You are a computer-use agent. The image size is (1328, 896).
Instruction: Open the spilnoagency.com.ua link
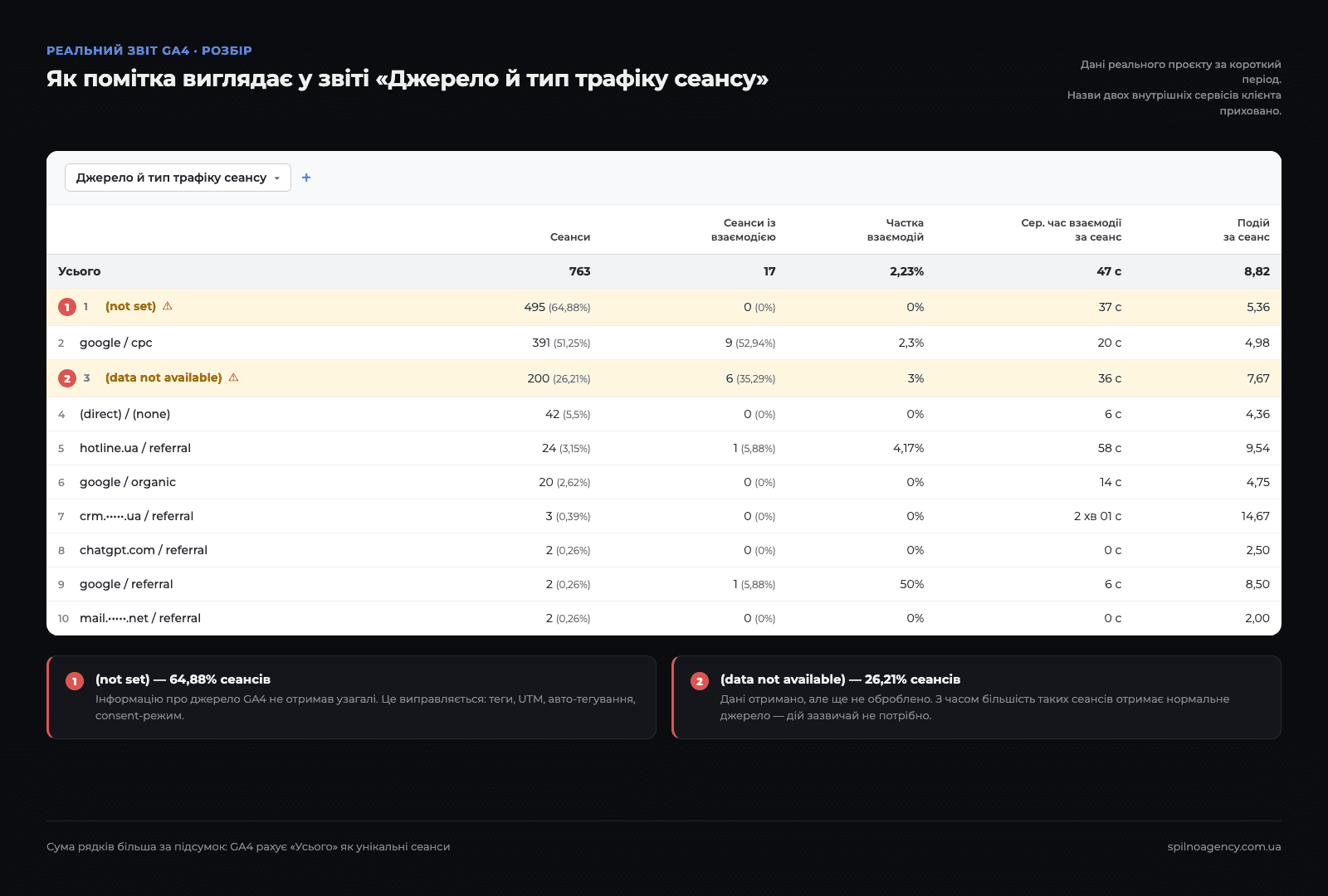pyautogui.click(x=1223, y=847)
